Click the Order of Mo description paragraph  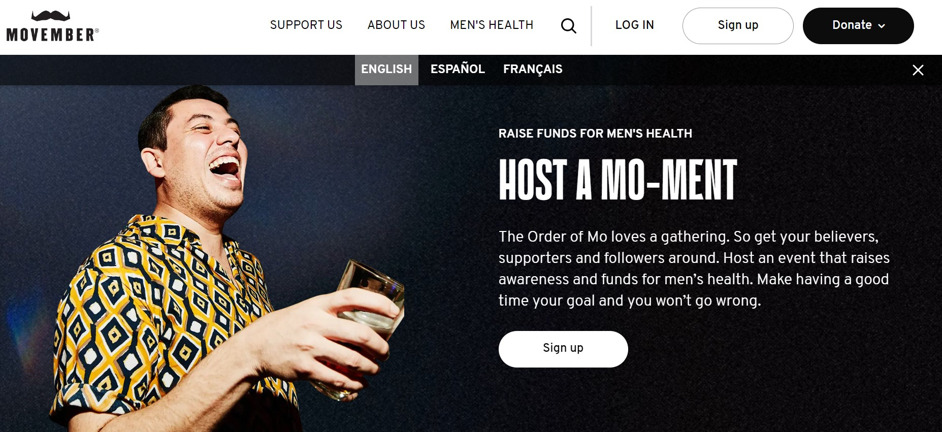pos(694,269)
